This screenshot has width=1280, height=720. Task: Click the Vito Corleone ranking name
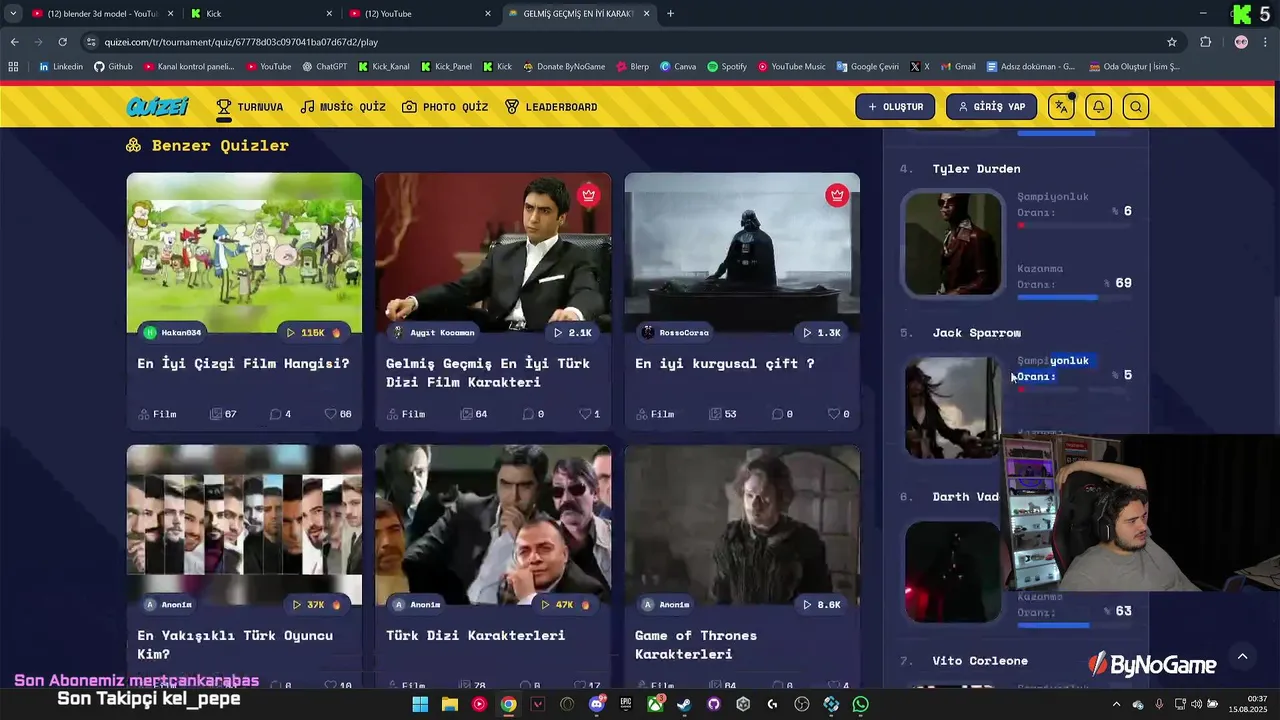point(980,660)
